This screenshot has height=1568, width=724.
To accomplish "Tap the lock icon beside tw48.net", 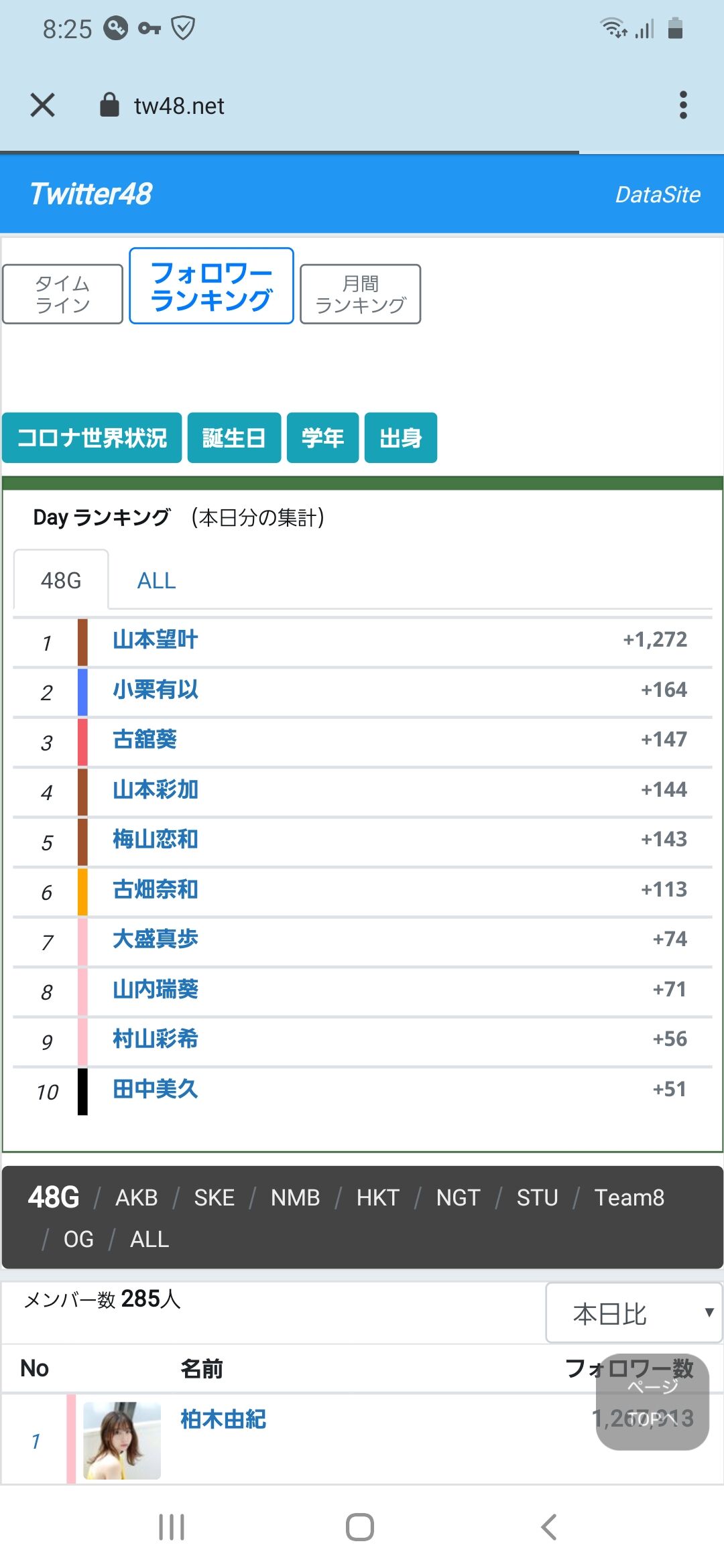I will (109, 105).
